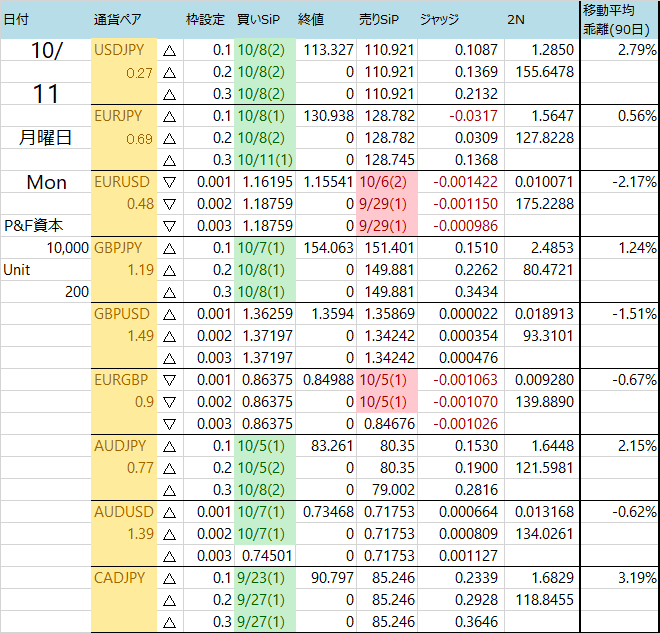Click the 移動平均乖離(90日) header
Image resolution: width=660 pixels, height=633 pixels.
coord(617,19)
